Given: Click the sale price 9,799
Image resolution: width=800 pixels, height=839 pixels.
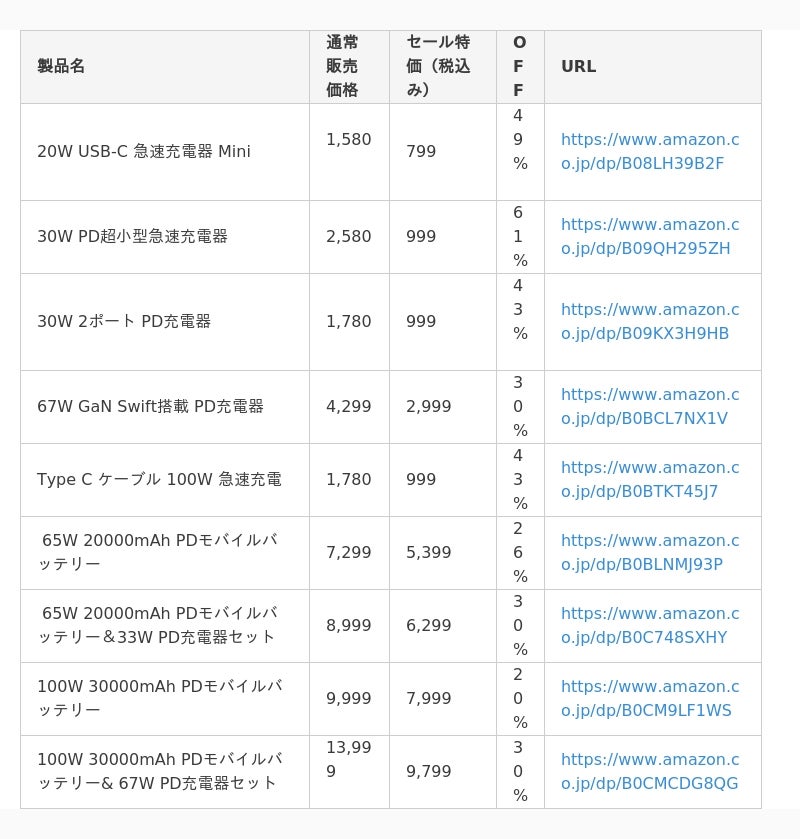Looking at the screenshot, I should 429,772.
